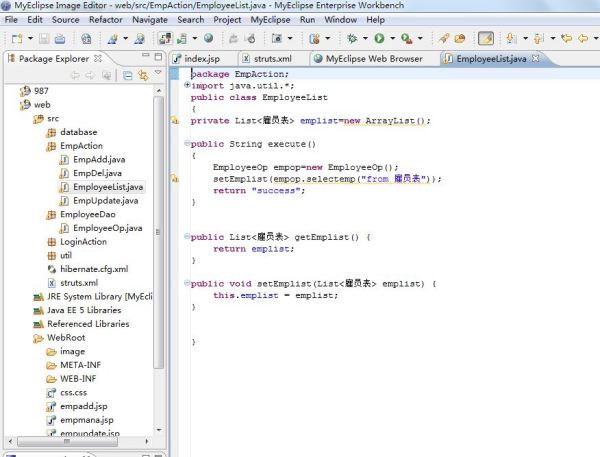Open the Refactor menu
Screen dimensions: 600x457
(106, 20)
